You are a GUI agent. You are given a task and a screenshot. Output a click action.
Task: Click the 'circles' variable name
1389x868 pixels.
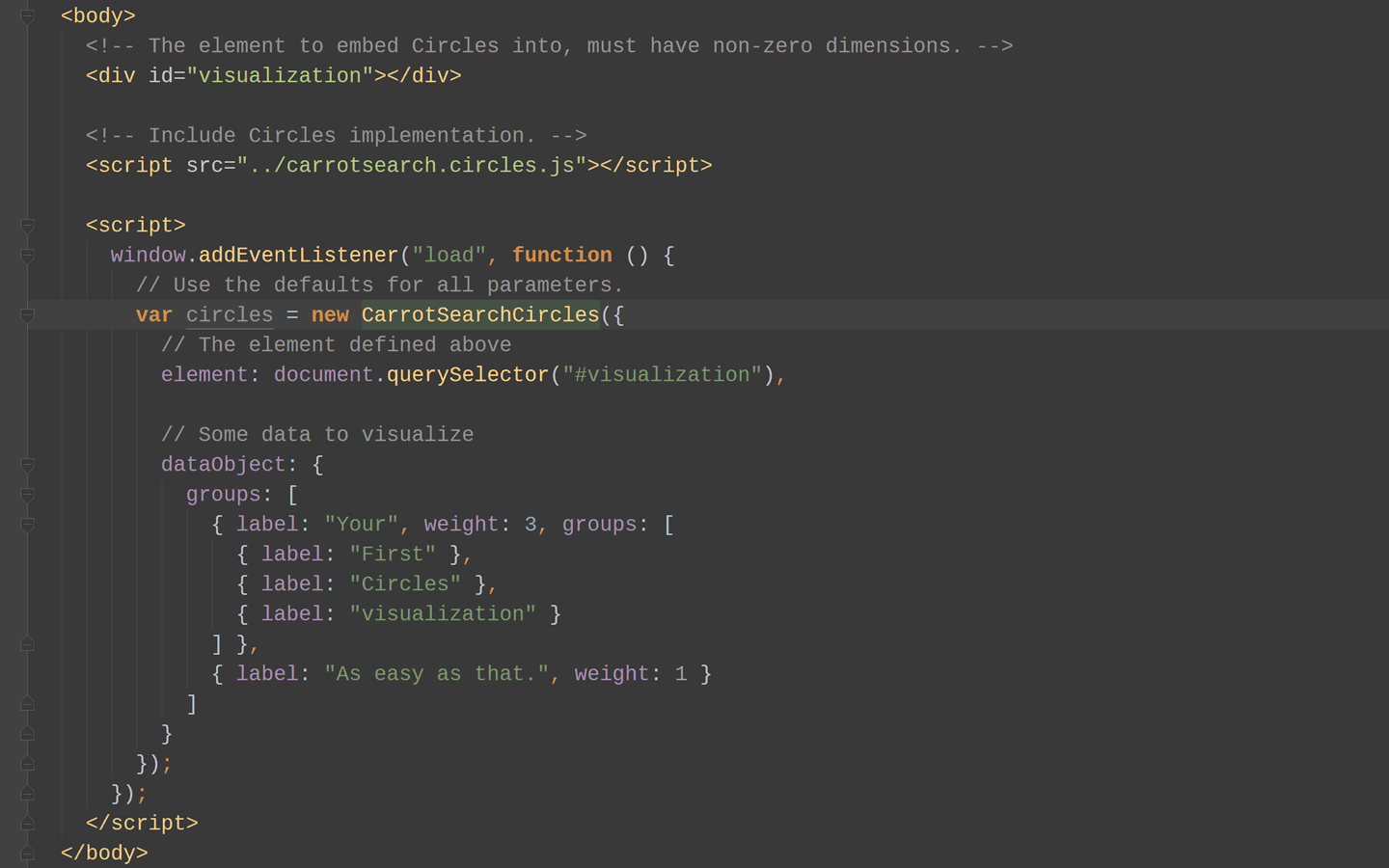click(x=230, y=315)
